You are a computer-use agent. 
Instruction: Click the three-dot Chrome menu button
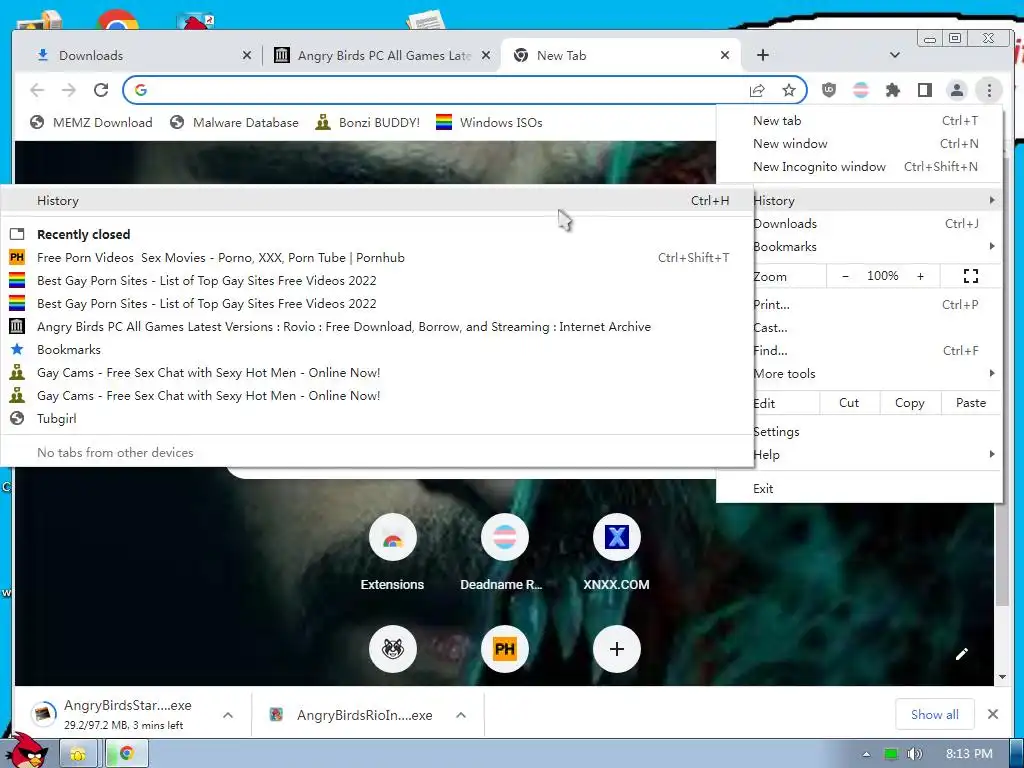[989, 90]
